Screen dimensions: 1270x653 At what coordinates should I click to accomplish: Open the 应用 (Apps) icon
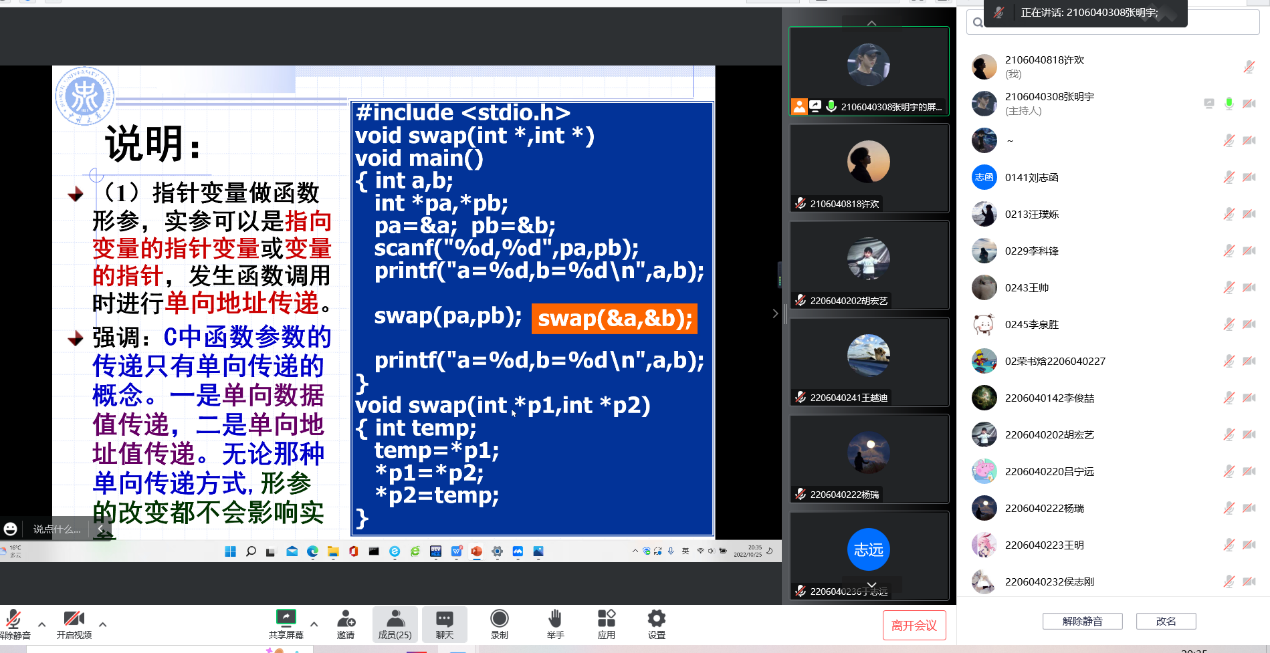[606, 624]
